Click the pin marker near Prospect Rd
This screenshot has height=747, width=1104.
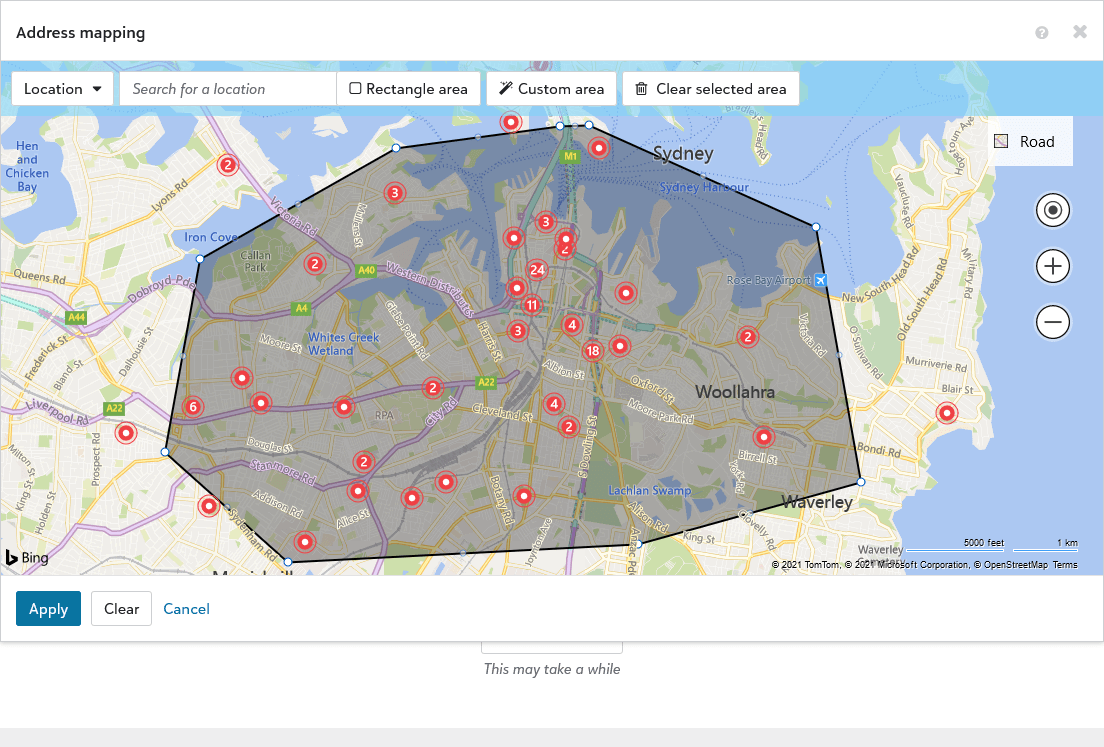point(126,433)
